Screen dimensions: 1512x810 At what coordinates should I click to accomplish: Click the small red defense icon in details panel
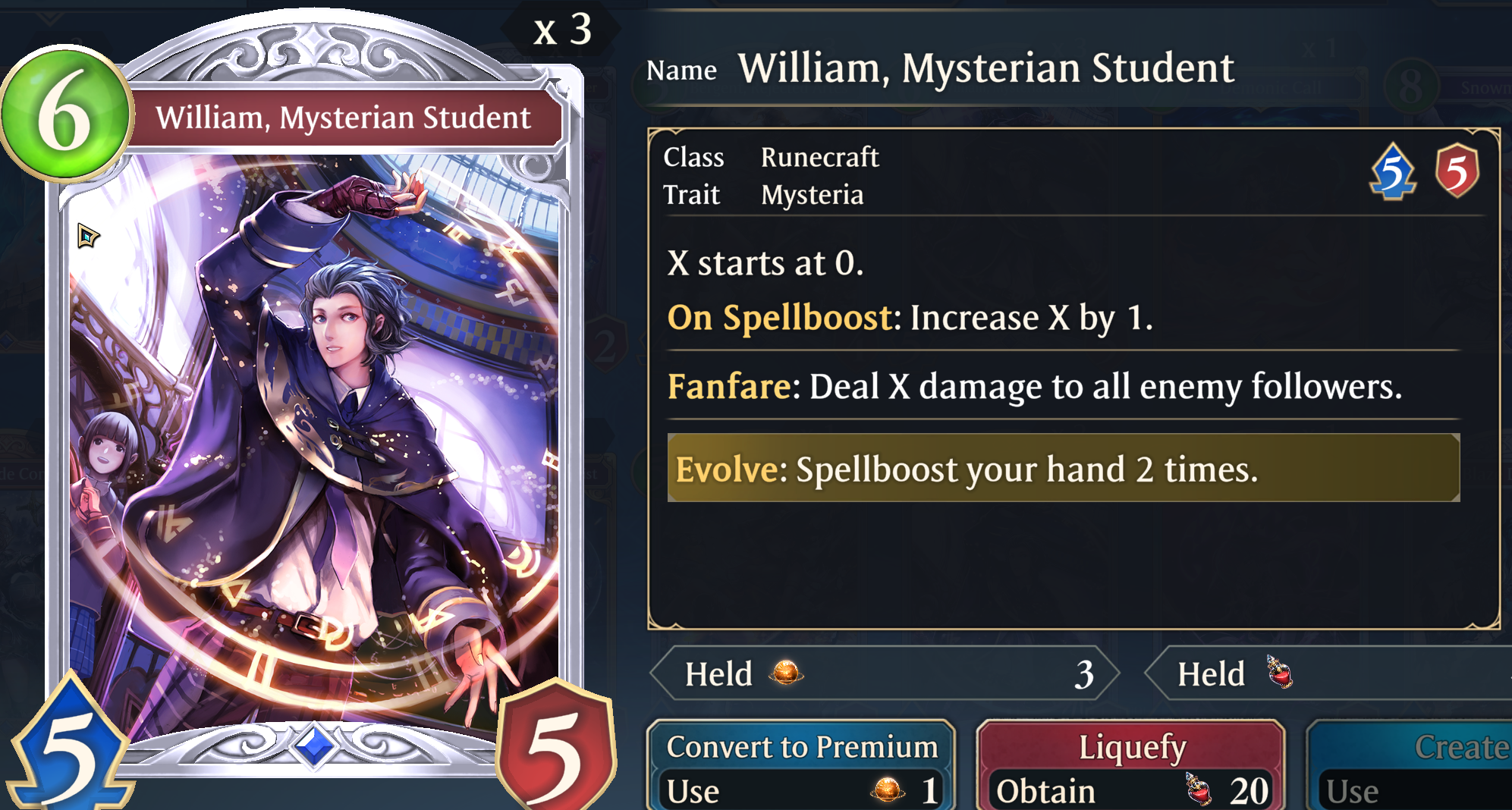pos(1457,171)
